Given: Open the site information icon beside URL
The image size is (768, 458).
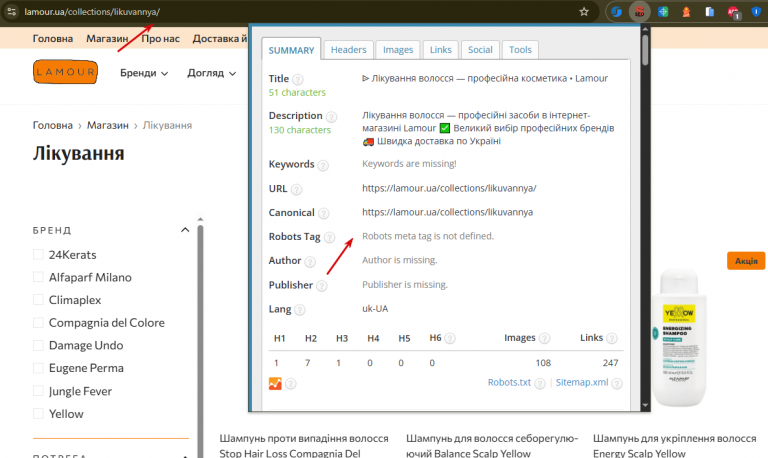Looking at the screenshot, I should point(12,12).
